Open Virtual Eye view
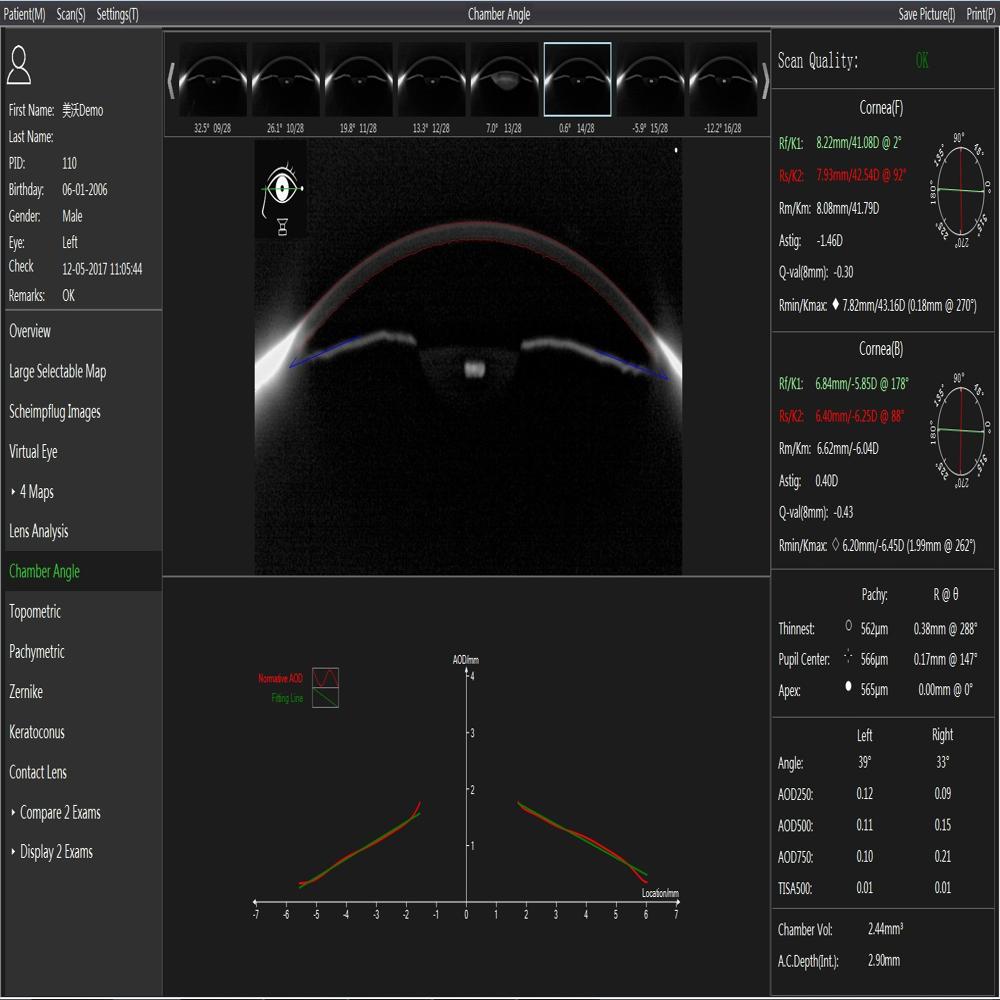The width and height of the screenshot is (1000, 1000). point(33,452)
